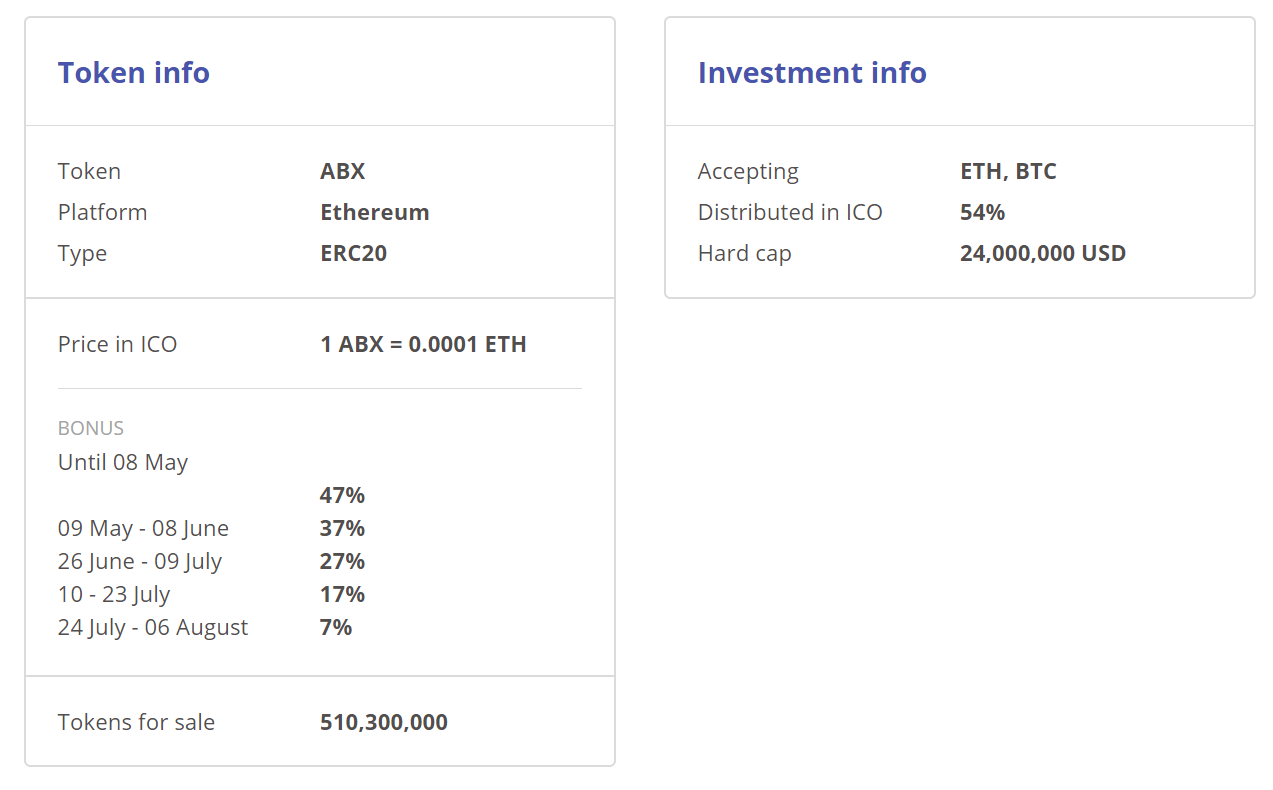Click the price 1 ABX = 0.0001 ETH
The image size is (1273, 790).
pos(423,344)
